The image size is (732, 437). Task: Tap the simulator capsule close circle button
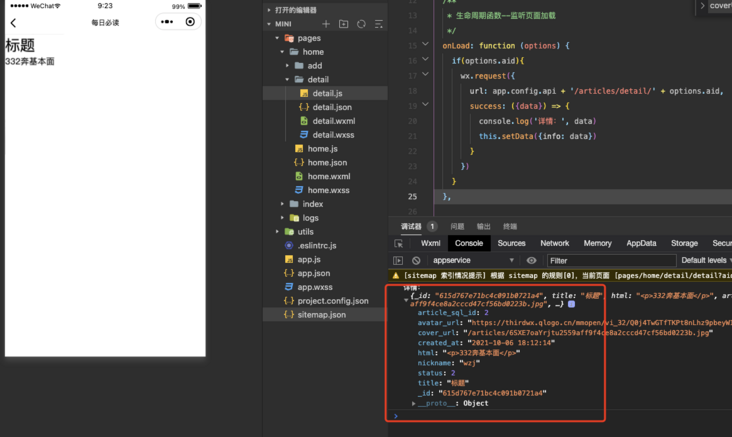pos(190,22)
